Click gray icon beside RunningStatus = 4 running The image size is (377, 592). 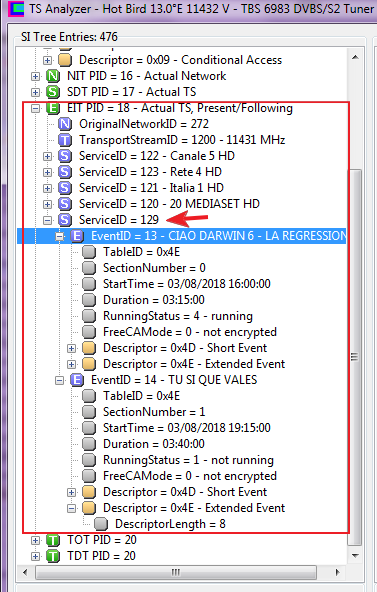coord(89,316)
